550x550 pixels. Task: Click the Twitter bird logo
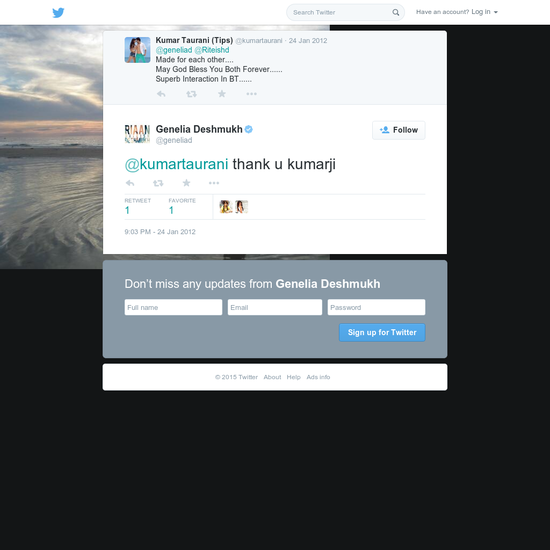pos(58,13)
